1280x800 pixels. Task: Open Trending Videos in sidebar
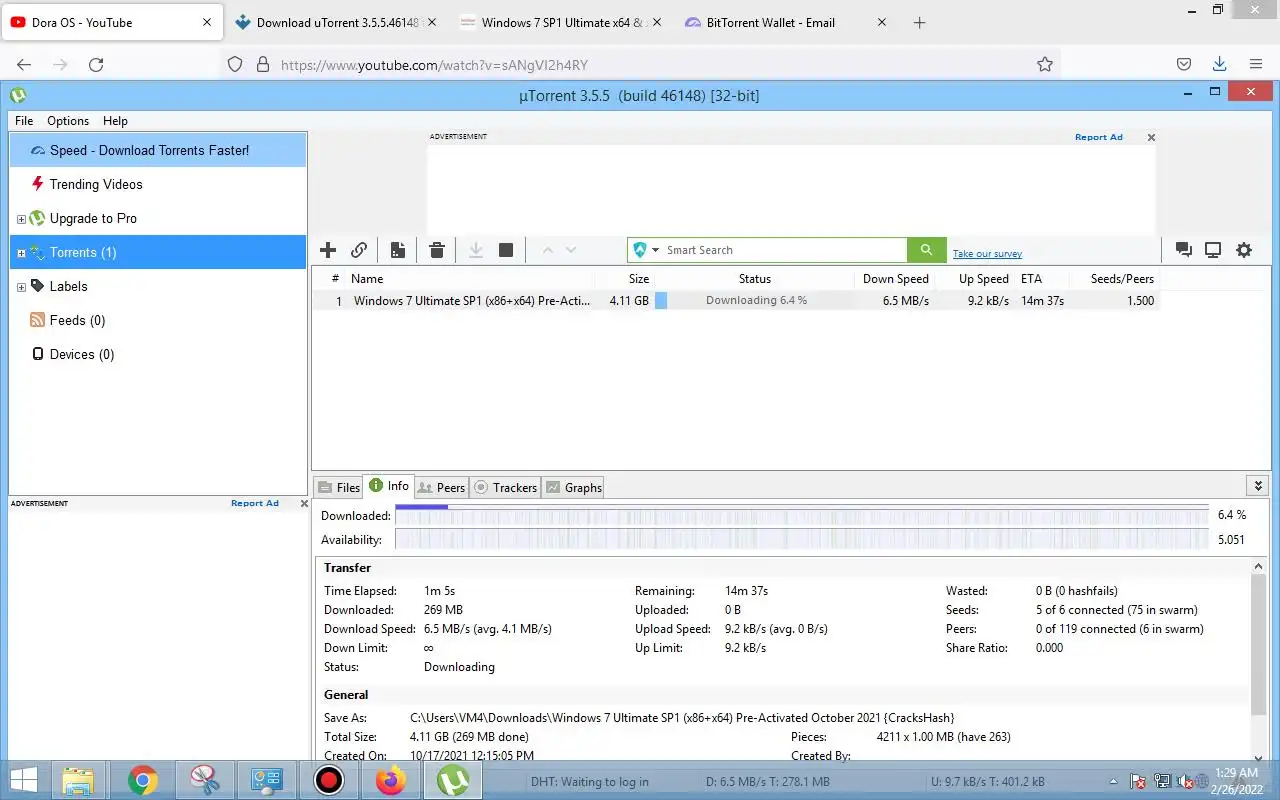96,184
